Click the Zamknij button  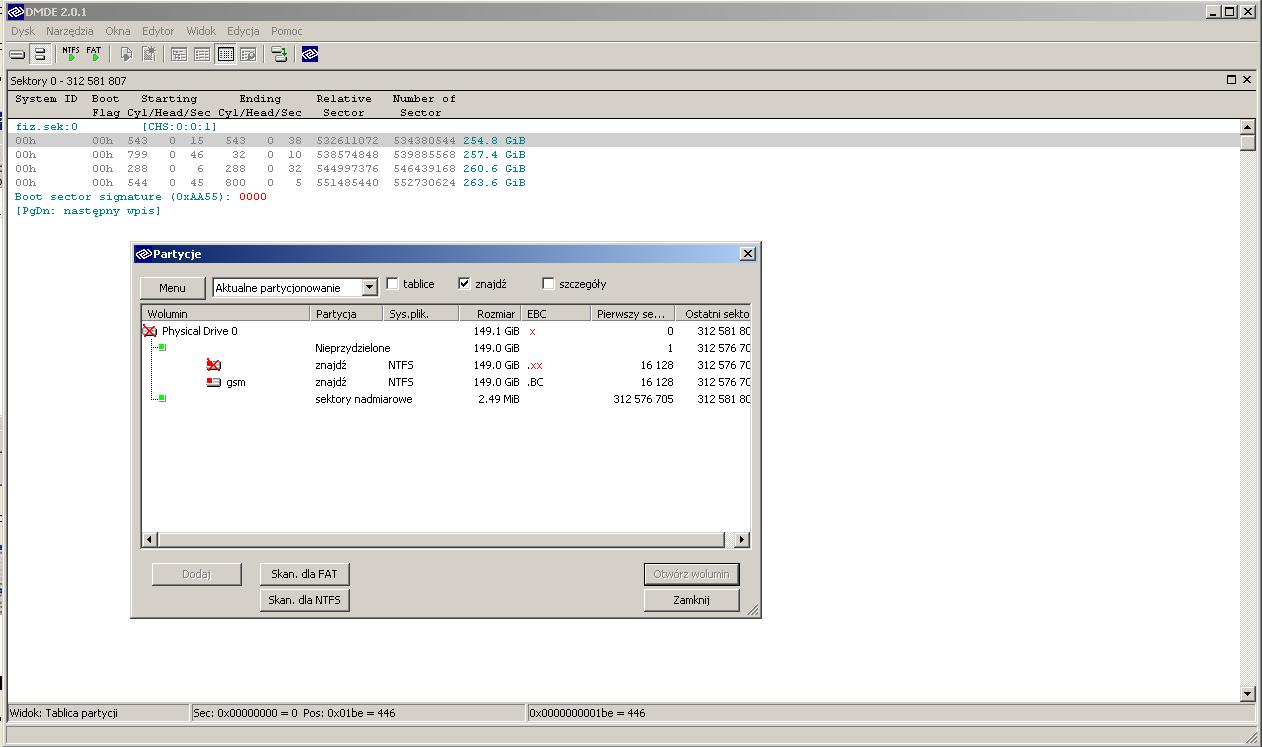(692, 600)
